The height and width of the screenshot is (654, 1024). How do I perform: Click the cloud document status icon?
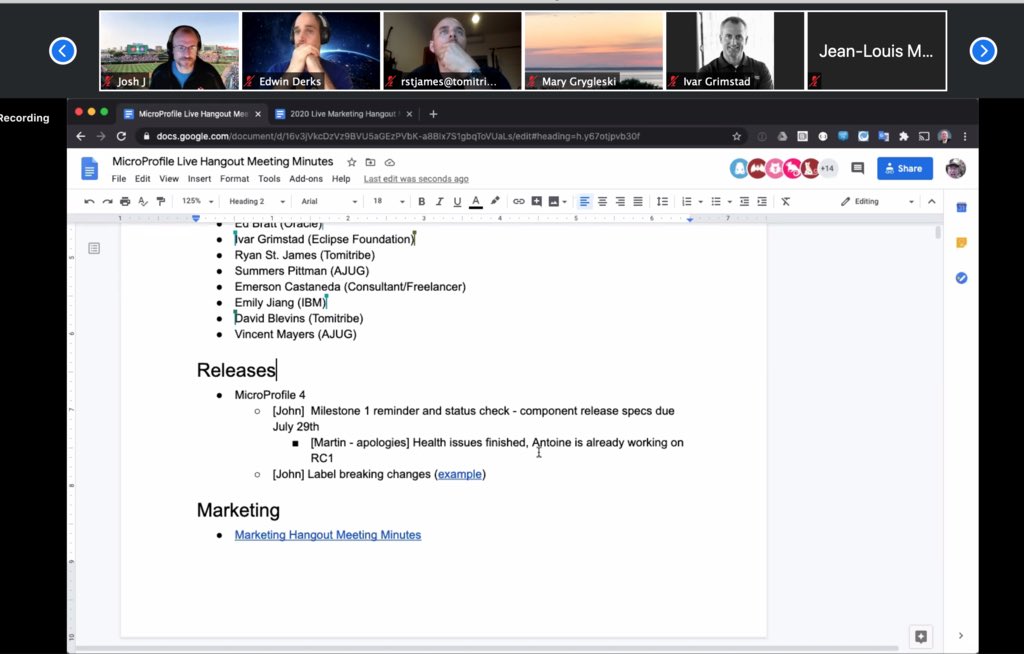point(390,162)
